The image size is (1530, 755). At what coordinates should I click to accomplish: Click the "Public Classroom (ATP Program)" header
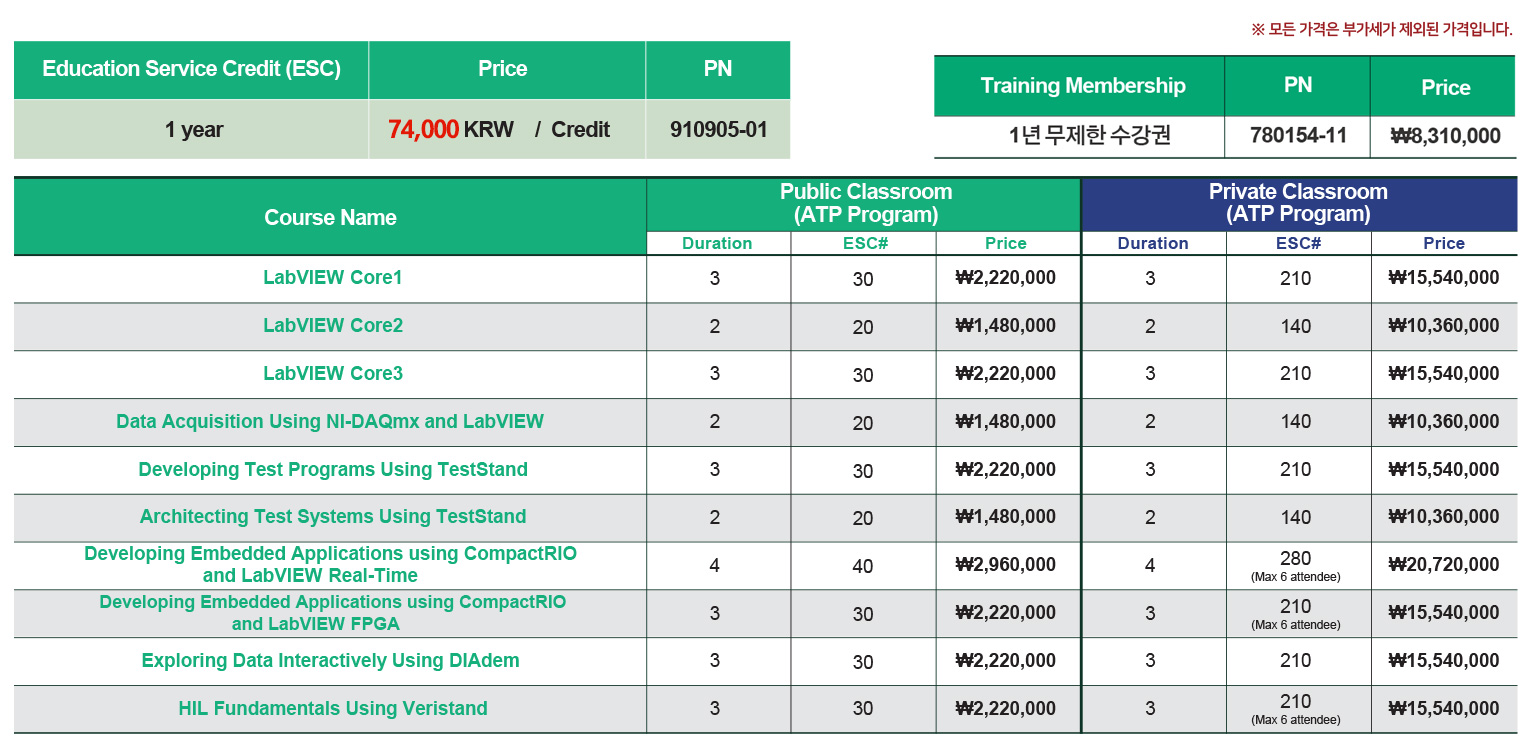(866, 203)
